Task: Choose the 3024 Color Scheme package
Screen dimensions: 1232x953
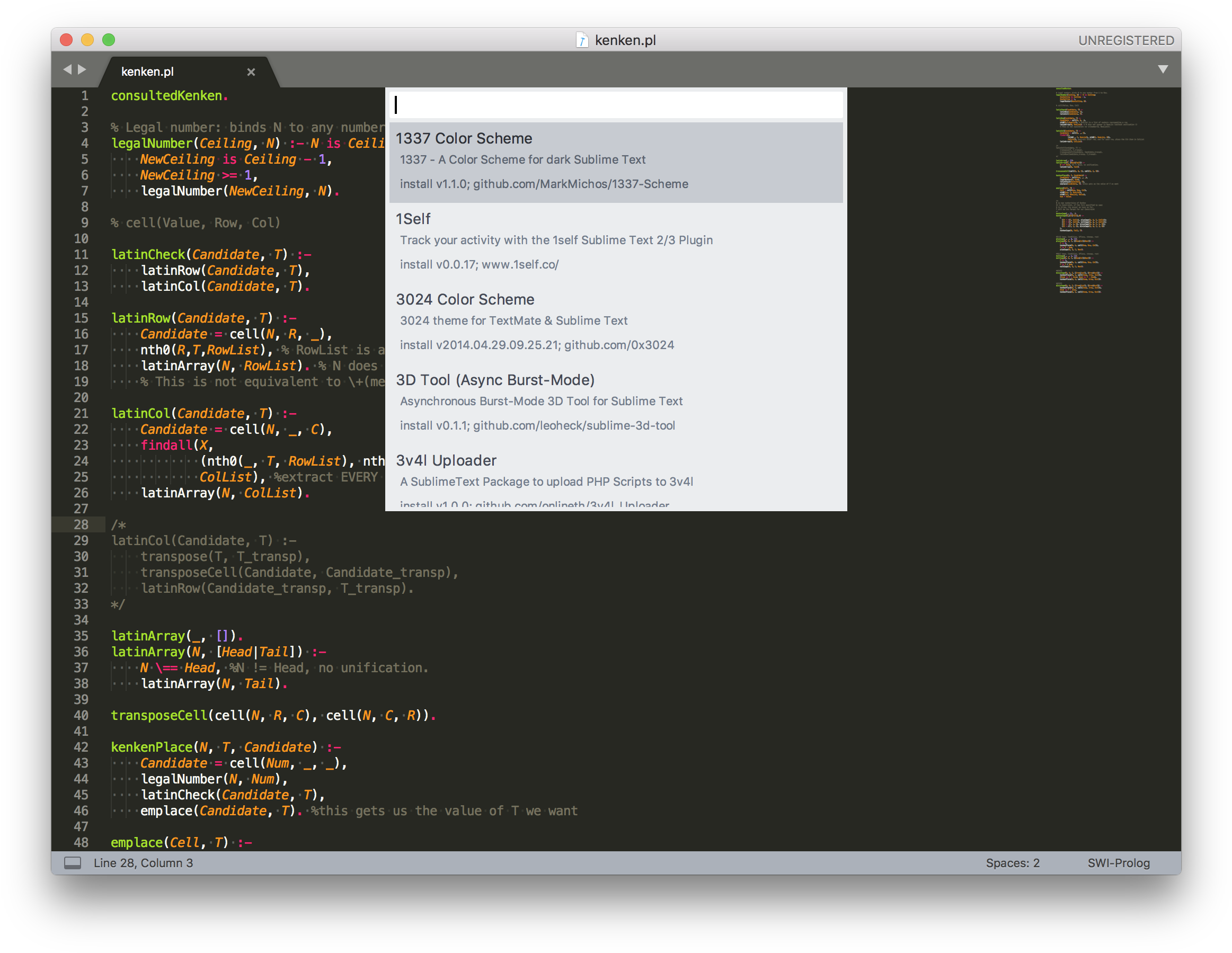Action: tap(615, 324)
